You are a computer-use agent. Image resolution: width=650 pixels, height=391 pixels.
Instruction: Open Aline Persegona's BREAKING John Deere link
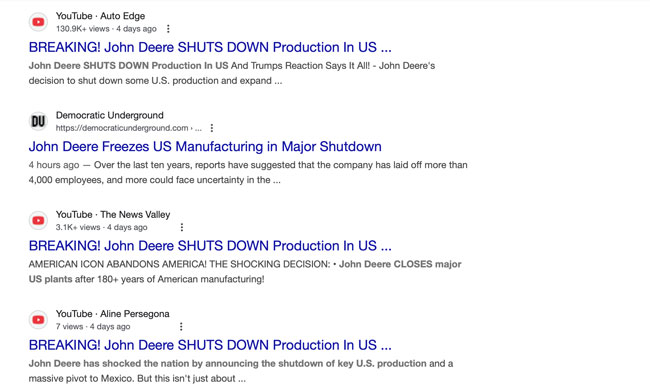(x=210, y=345)
